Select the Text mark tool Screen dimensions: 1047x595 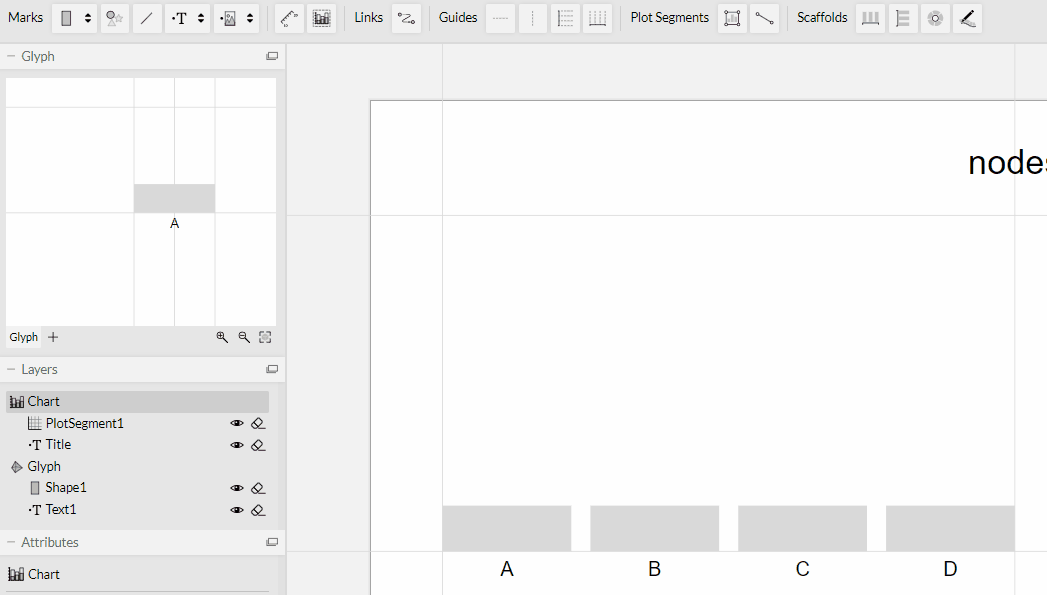[x=179, y=17]
